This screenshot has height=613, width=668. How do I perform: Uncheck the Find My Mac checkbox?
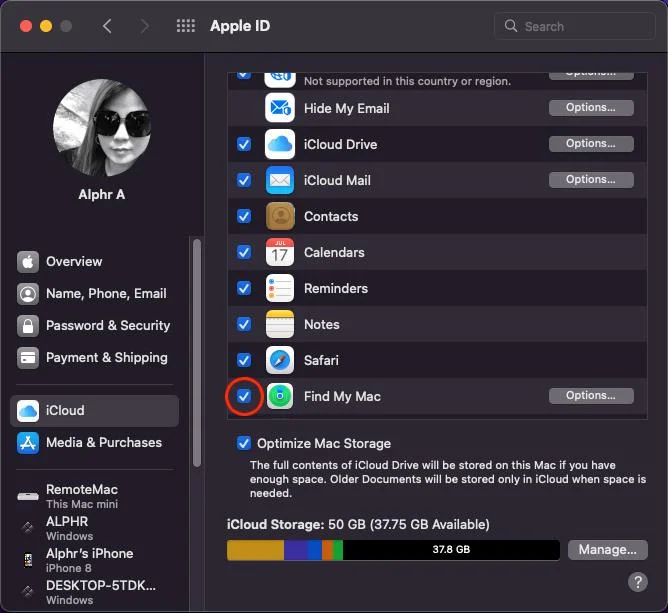pos(244,396)
